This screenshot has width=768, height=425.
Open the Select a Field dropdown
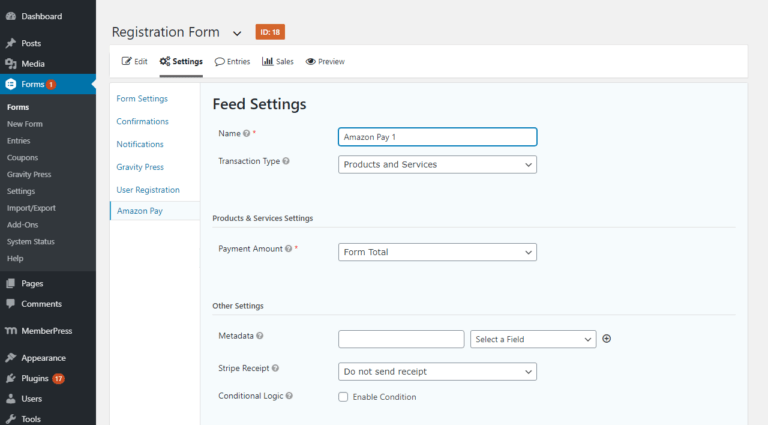pos(533,339)
